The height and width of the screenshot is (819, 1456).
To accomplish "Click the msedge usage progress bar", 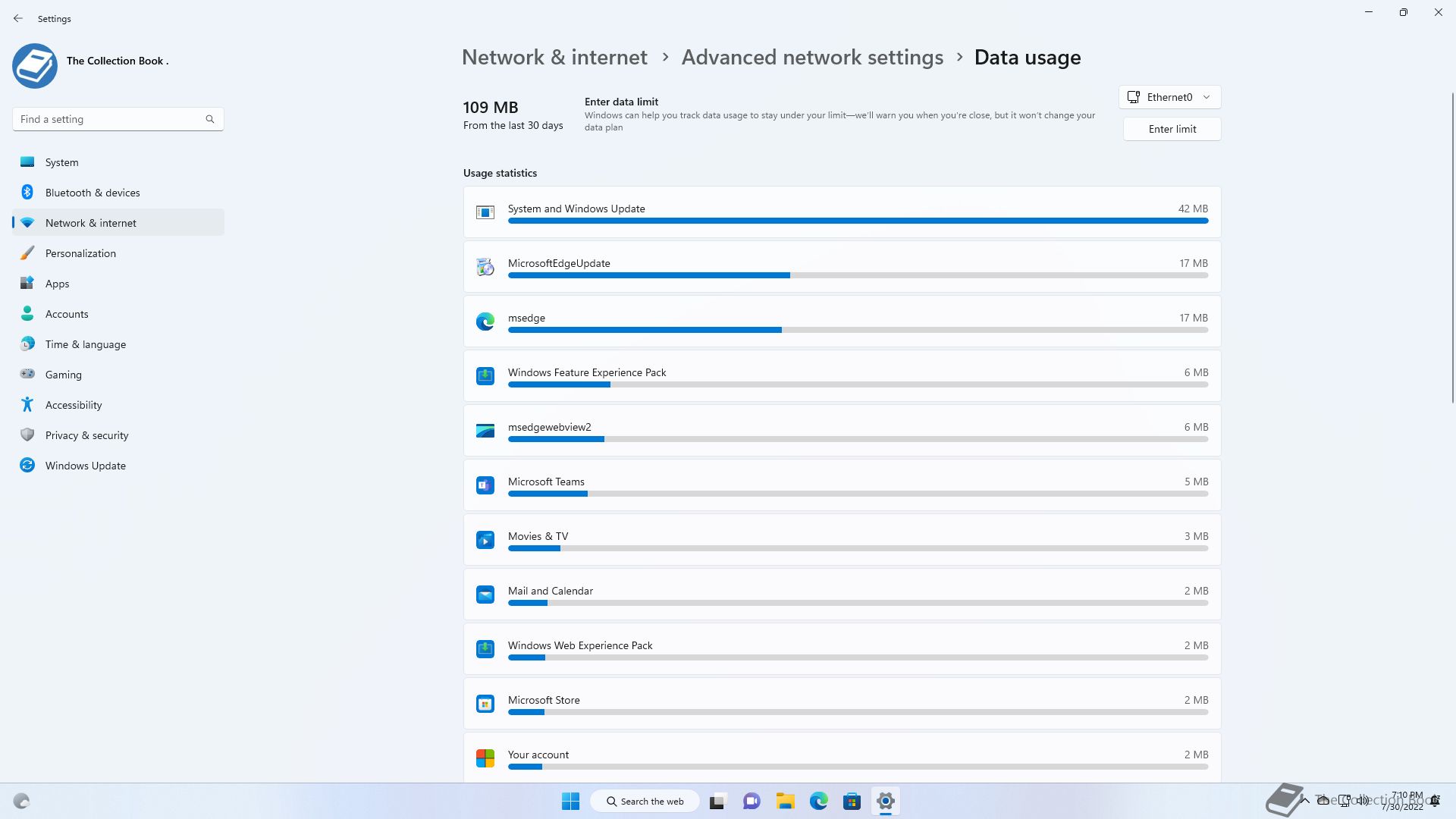I will 858,330.
